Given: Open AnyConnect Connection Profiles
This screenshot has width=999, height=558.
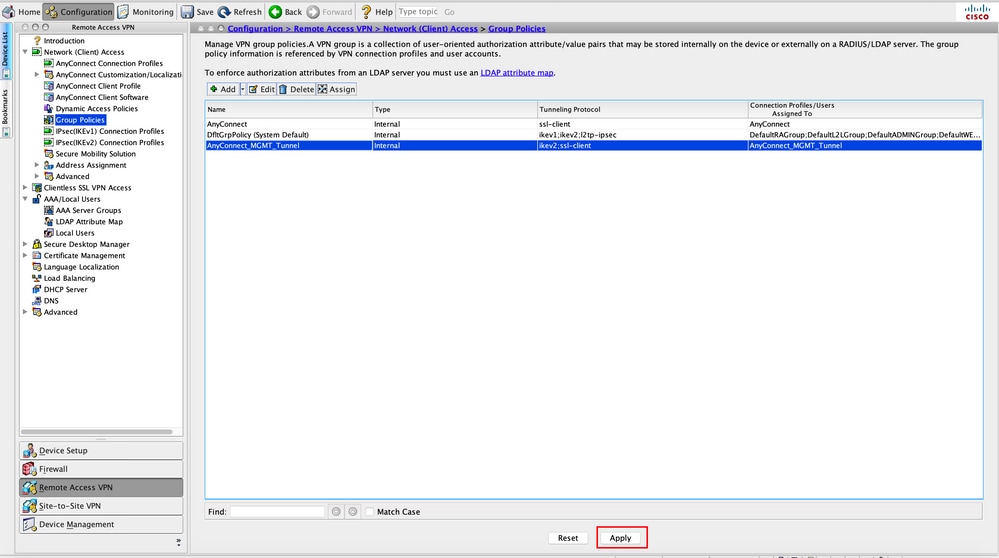Looking at the screenshot, I should click(x=109, y=64).
